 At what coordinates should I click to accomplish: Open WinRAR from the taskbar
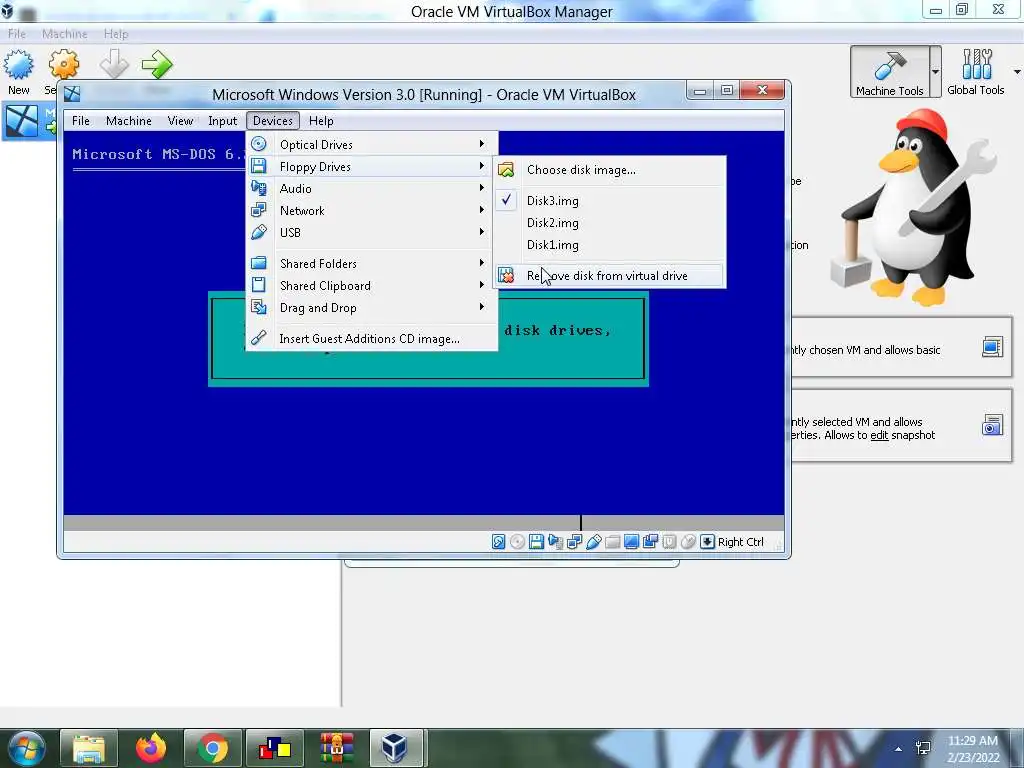click(x=337, y=748)
